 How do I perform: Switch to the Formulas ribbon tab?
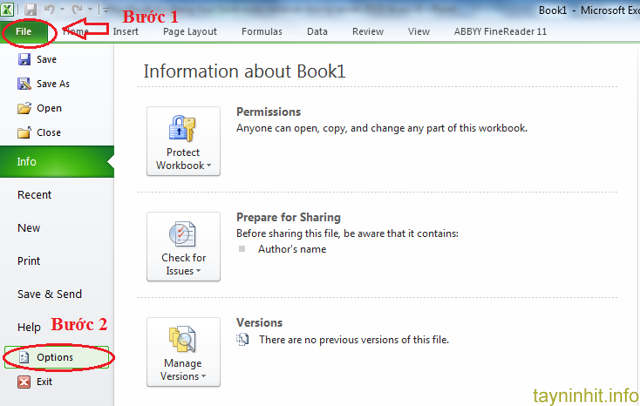click(261, 31)
